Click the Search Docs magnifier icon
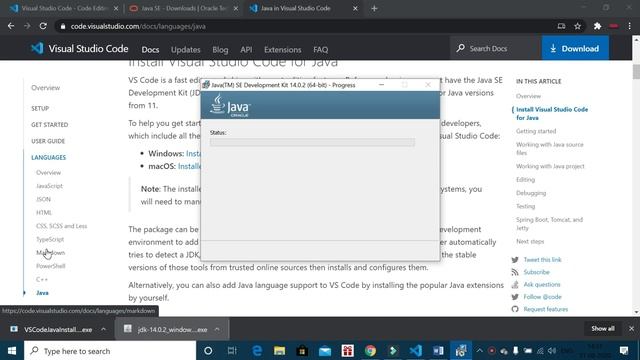Screen dimensions: 640x360 460,48
